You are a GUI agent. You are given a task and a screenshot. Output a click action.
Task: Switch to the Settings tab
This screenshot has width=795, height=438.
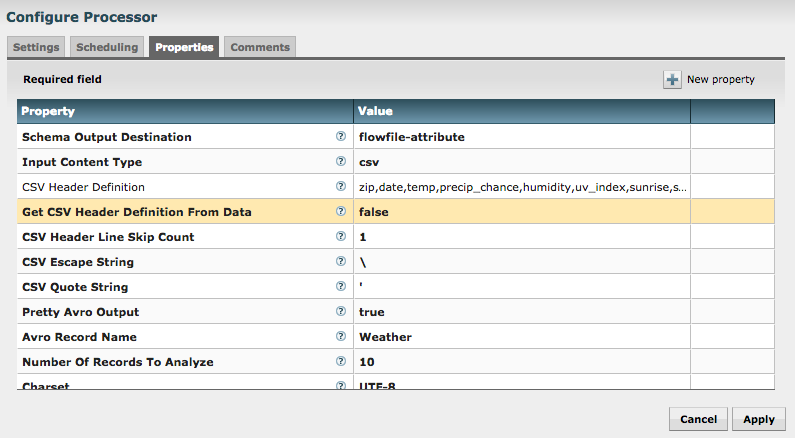coord(37,47)
